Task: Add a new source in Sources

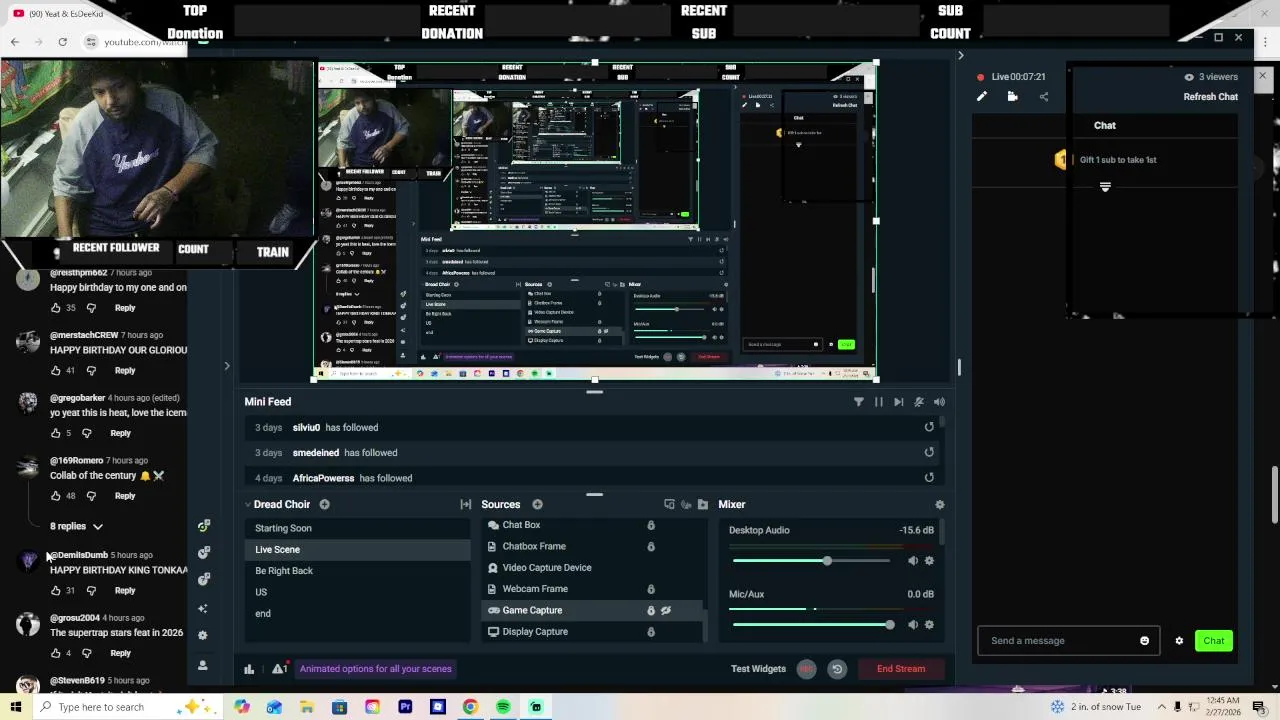Action: (537, 505)
